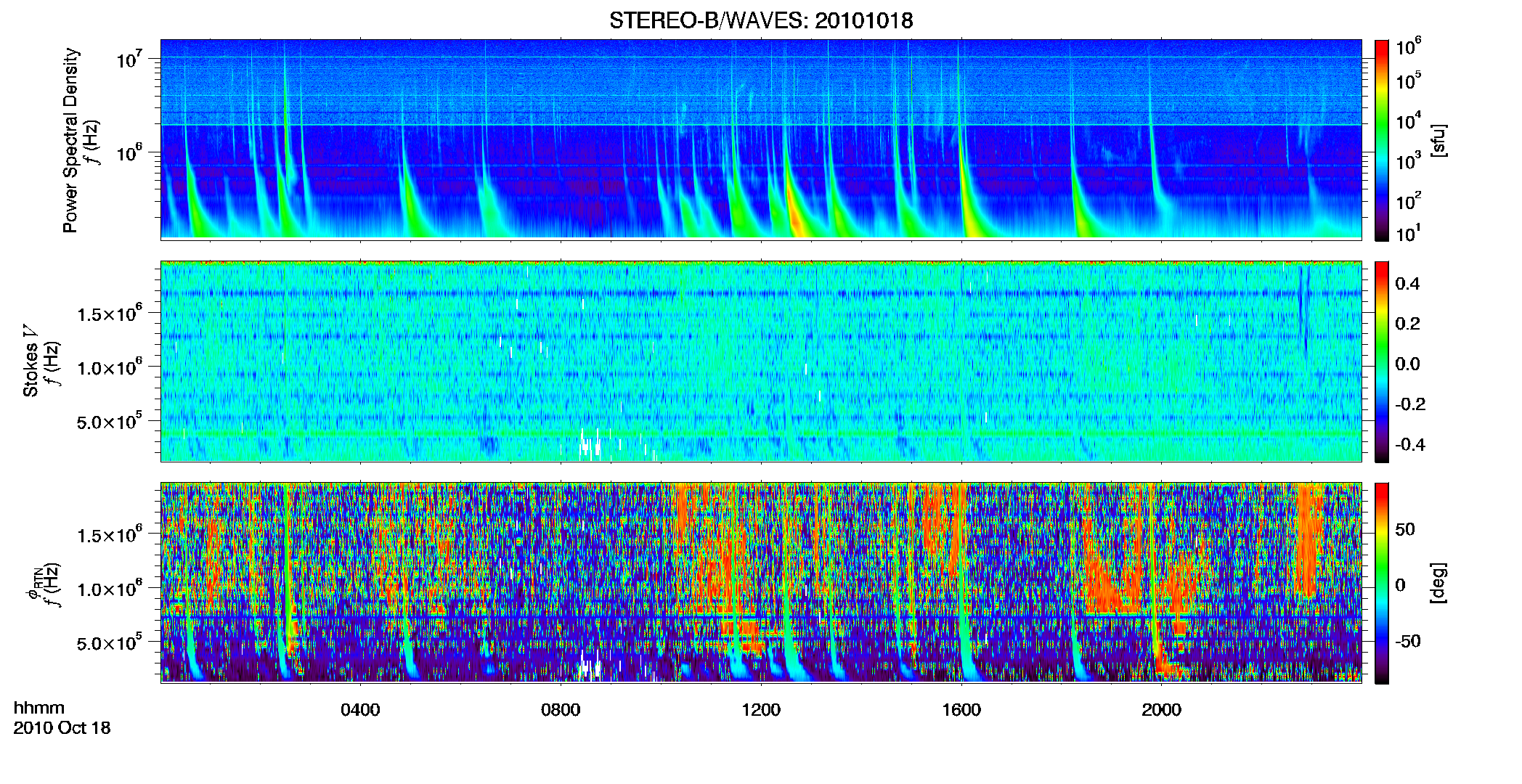Click the 0400 time tick label
The height and width of the screenshot is (784, 1522).
[x=360, y=710]
